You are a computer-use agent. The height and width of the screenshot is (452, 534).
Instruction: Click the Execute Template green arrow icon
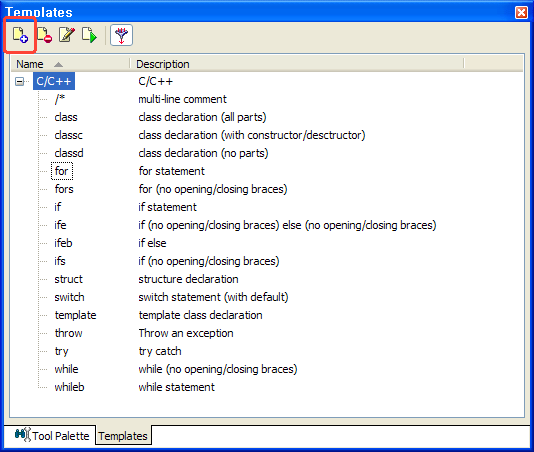(89, 35)
